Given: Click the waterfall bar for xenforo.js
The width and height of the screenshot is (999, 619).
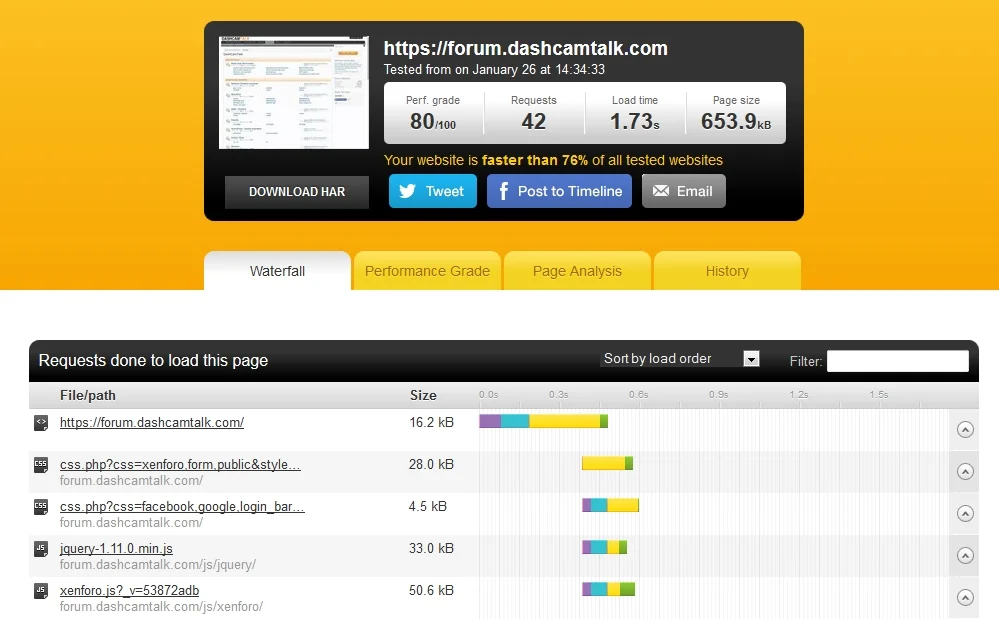Looking at the screenshot, I should [x=608, y=589].
